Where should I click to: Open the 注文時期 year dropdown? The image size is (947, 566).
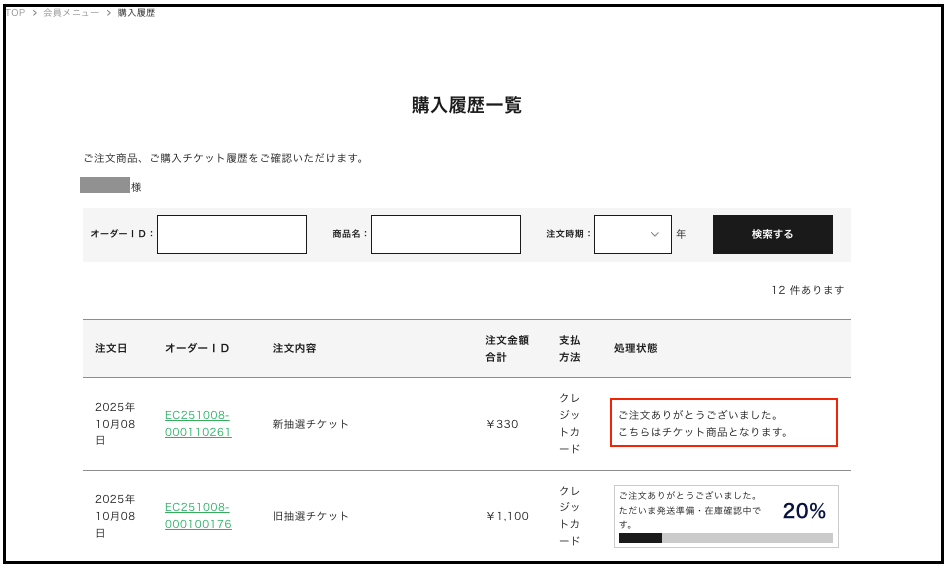click(x=633, y=234)
